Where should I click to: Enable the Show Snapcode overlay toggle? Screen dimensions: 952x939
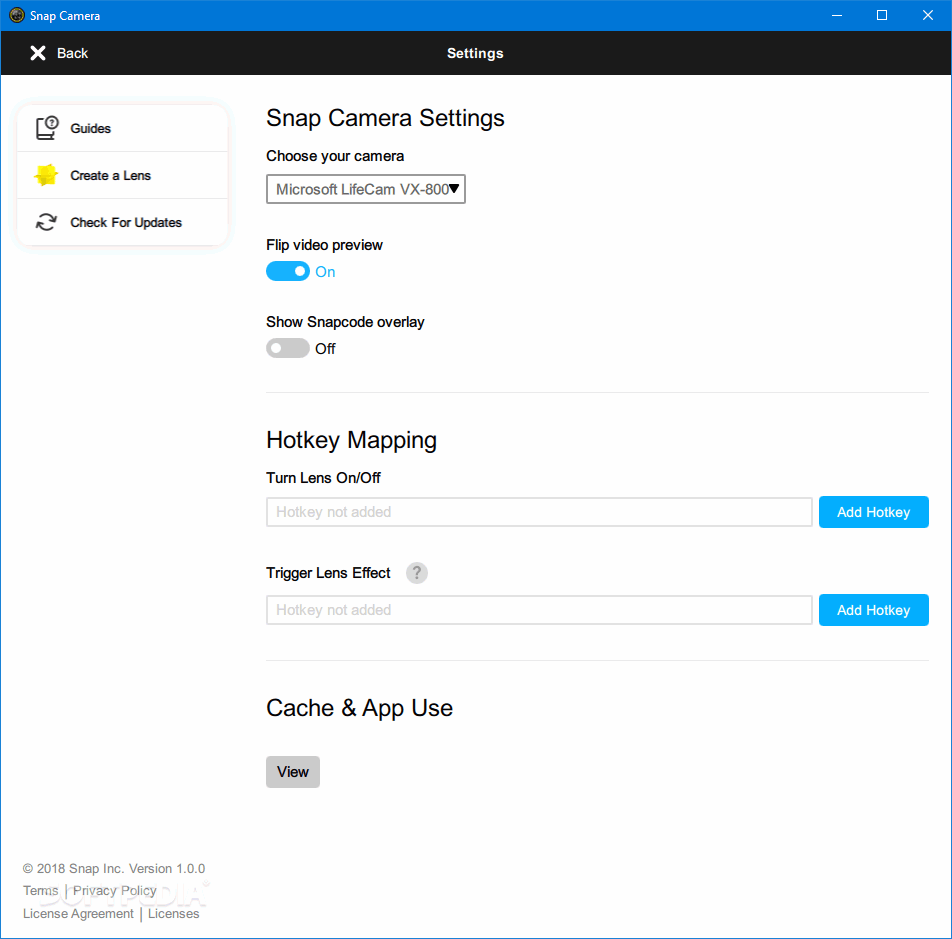click(288, 348)
